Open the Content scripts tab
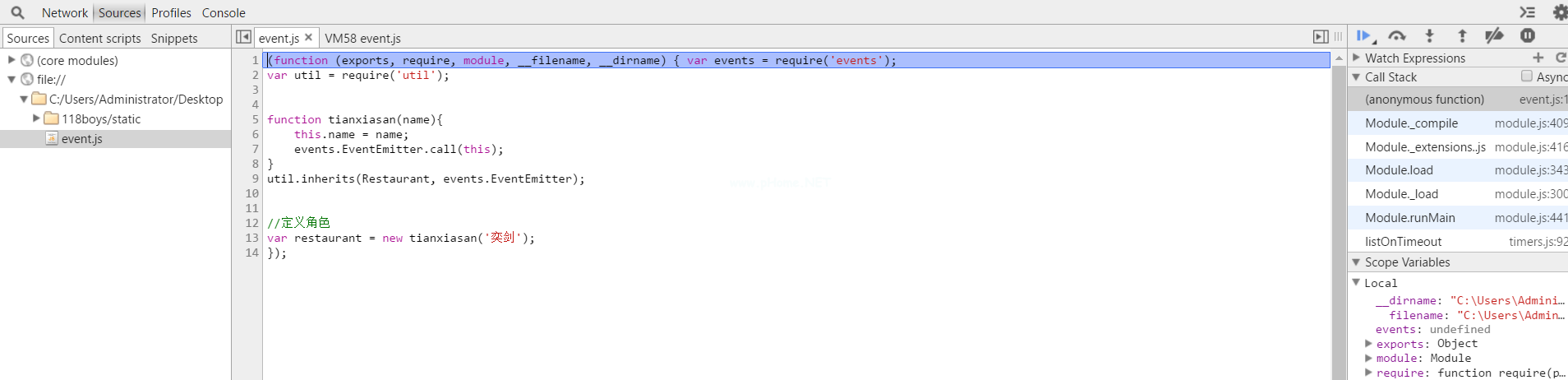Viewport: 1568px width, 380px height. point(99,38)
